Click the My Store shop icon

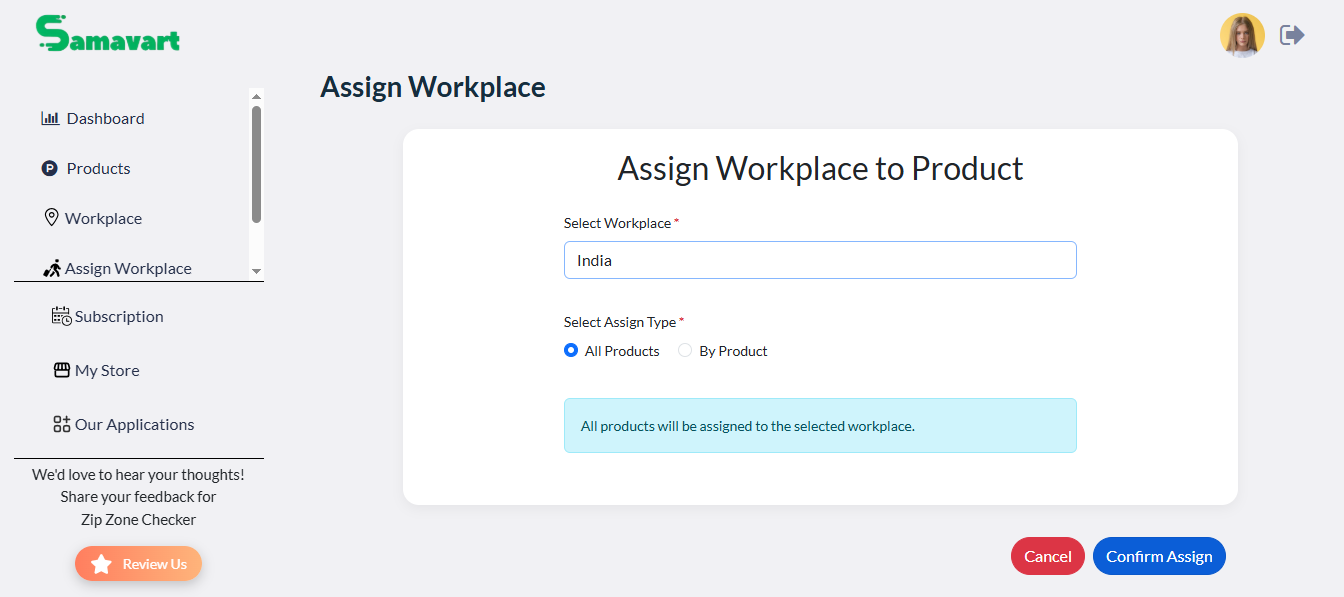62,370
